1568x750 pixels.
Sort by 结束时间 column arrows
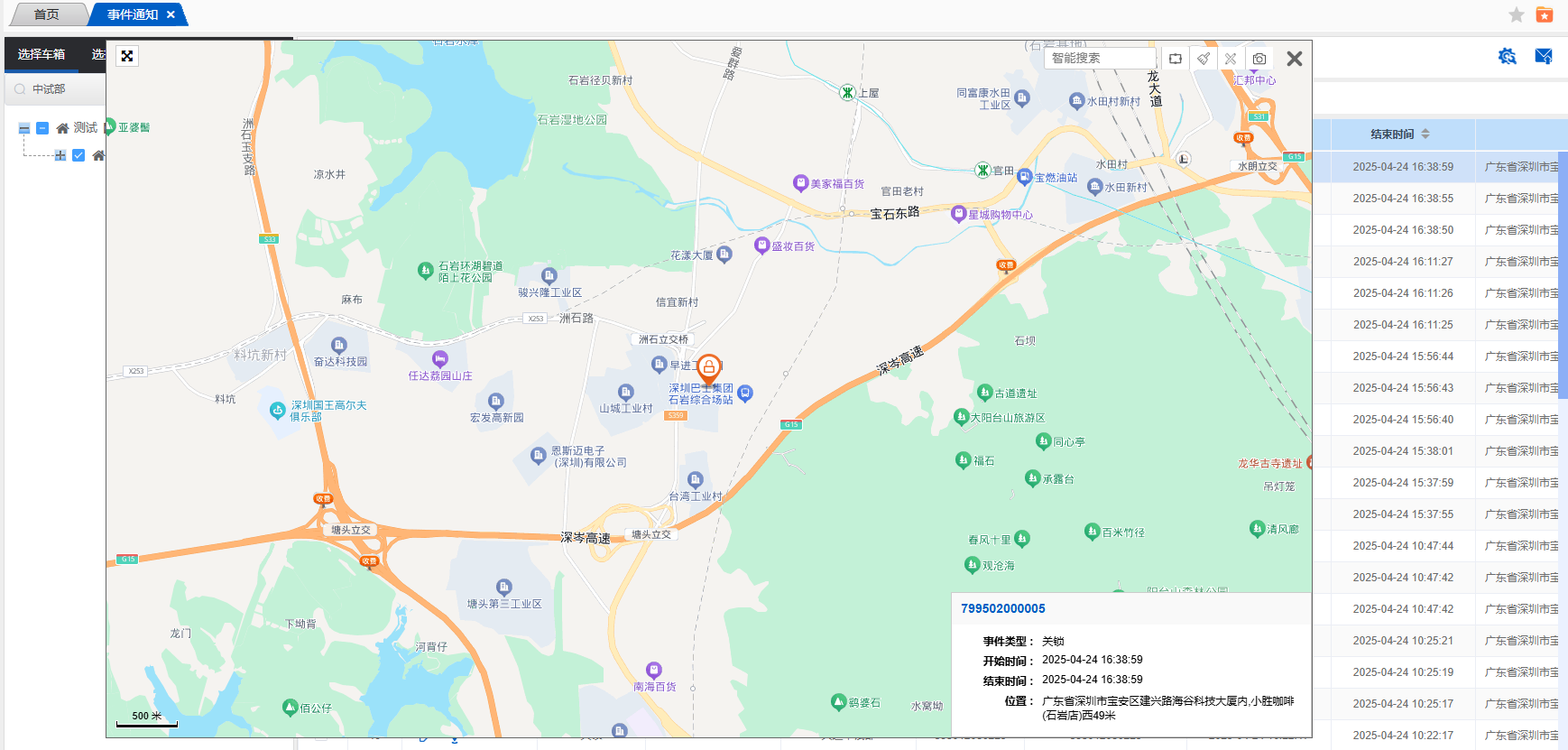coord(1425,134)
